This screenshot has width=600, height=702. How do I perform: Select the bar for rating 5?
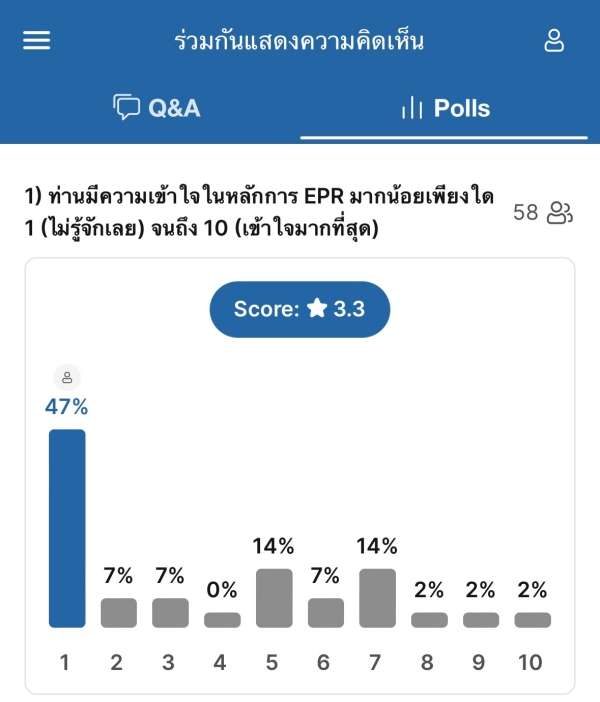(x=274, y=598)
